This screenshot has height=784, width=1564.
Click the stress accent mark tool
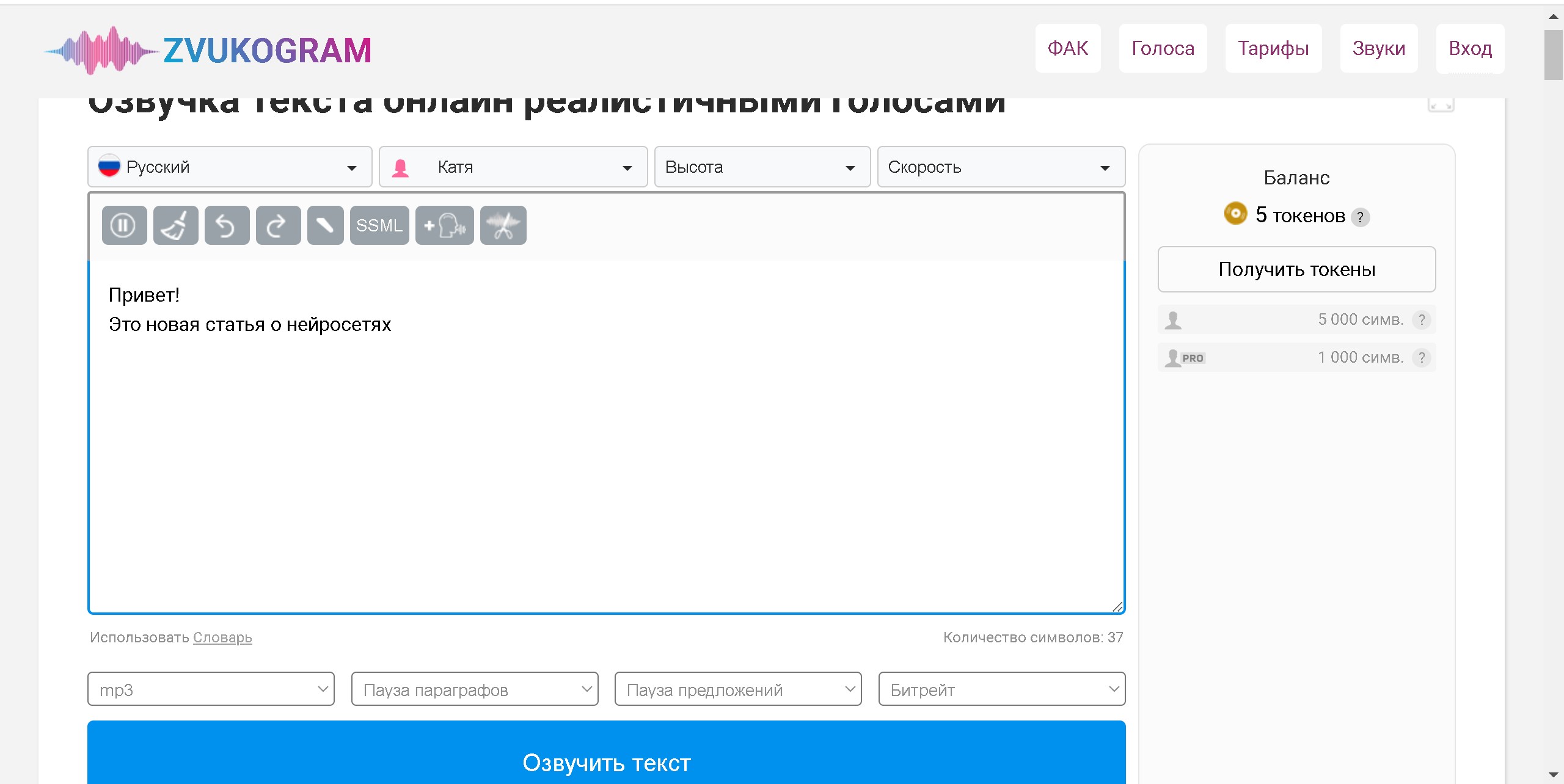click(x=325, y=225)
